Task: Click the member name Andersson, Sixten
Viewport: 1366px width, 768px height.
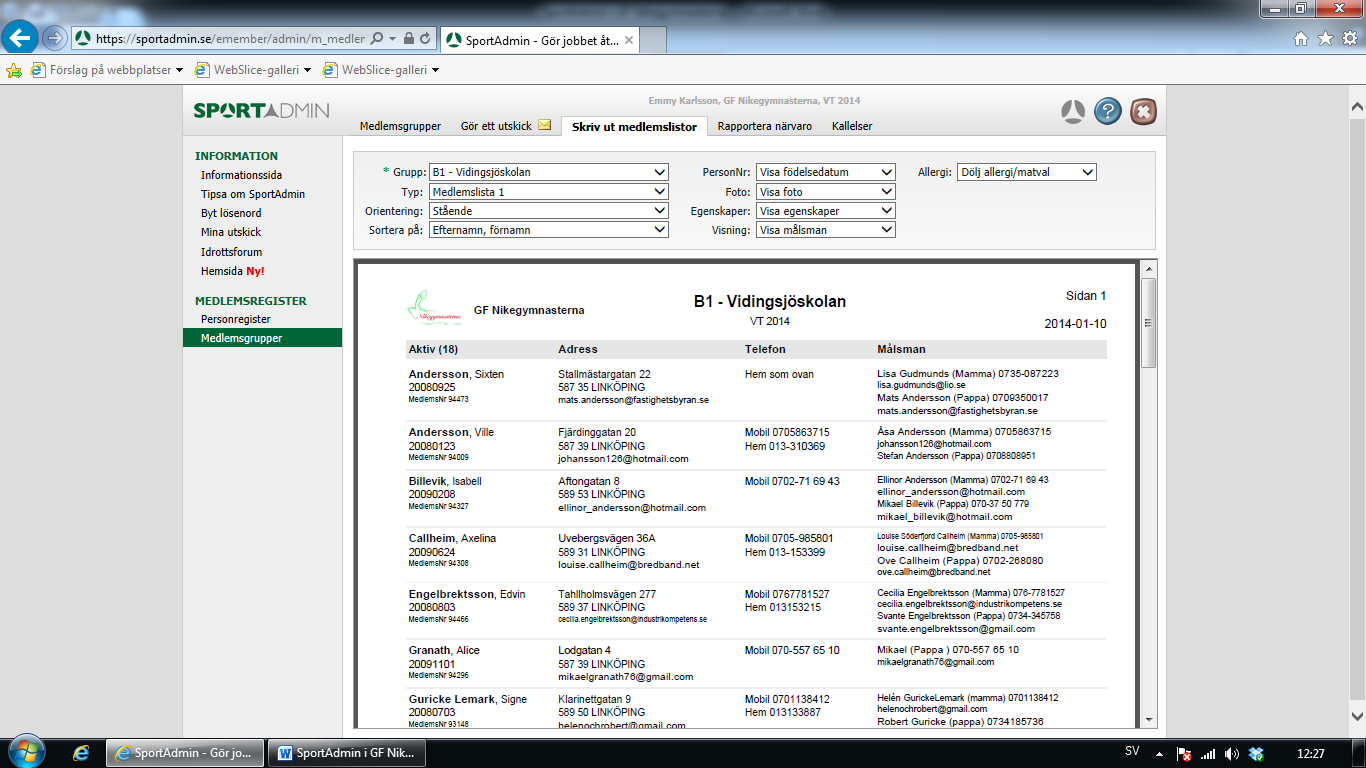Action: click(456, 374)
